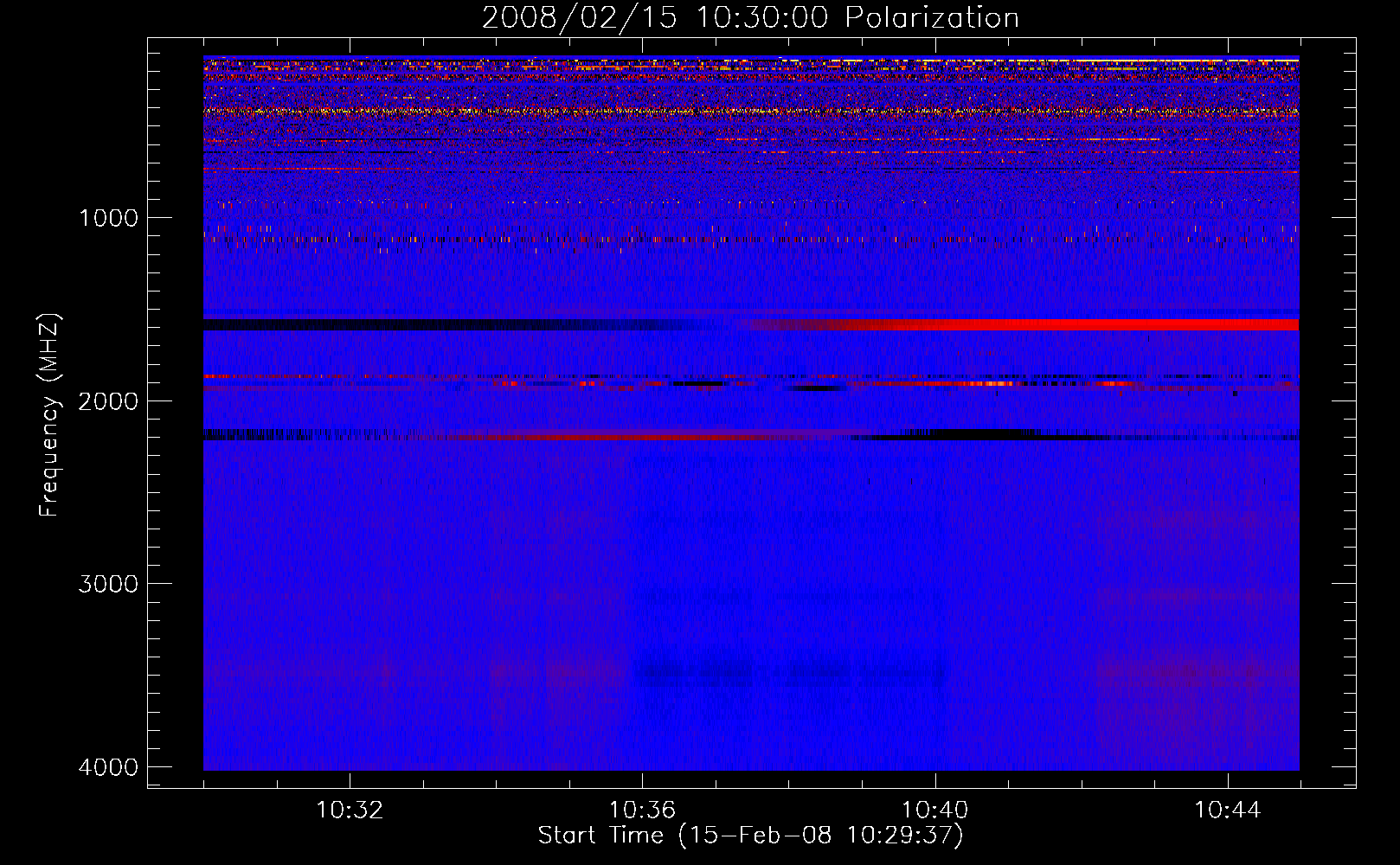Click the "10:44" time tick label
The height and width of the screenshot is (865, 1400).
pos(1228,811)
